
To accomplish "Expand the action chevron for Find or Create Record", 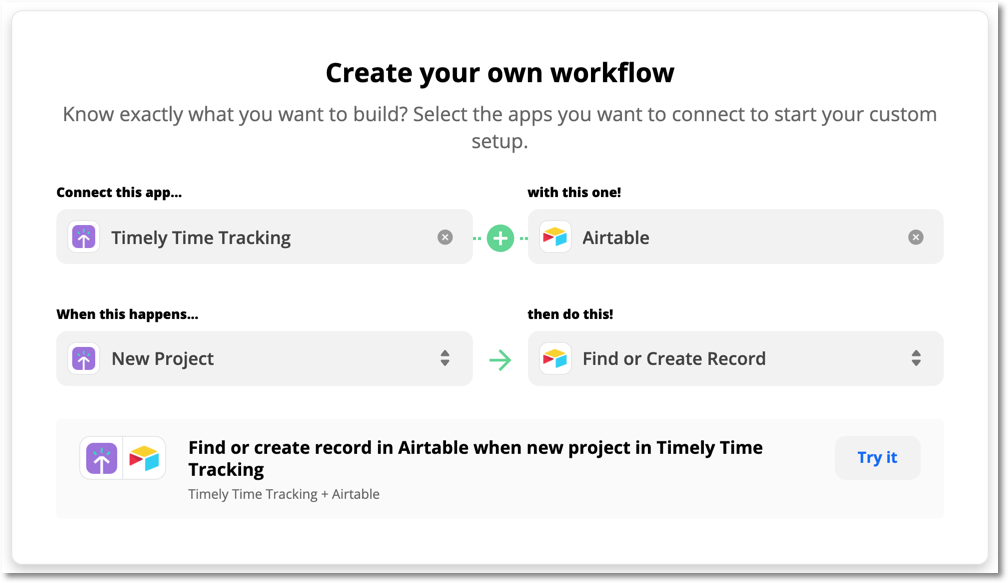I will pyautogui.click(x=916, y=358).
